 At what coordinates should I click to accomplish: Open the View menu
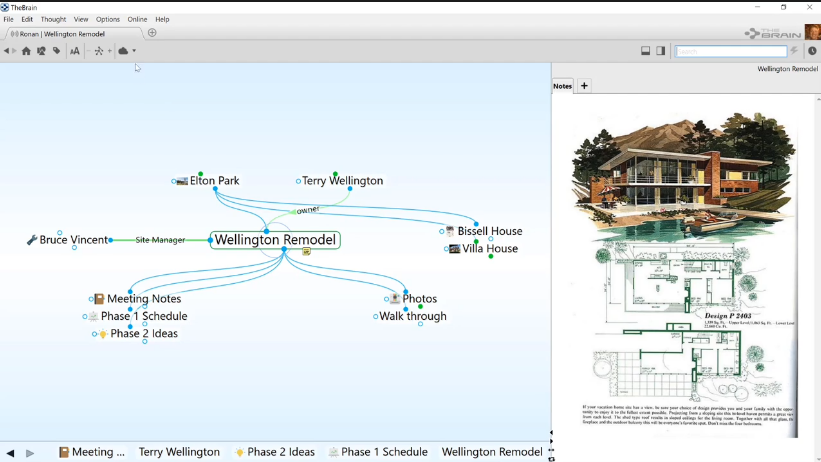[81, 19]
